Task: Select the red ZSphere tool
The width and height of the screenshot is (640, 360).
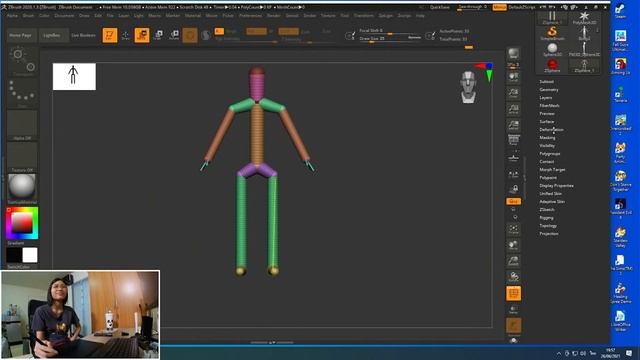Action: tap(552, 65)
